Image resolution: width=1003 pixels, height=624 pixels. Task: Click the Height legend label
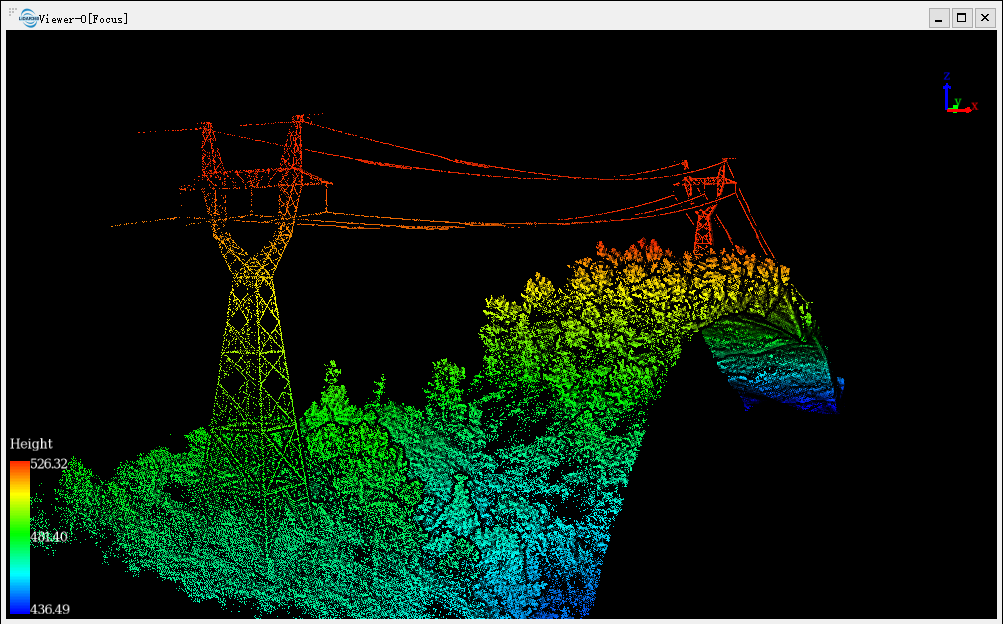(31, 444)
